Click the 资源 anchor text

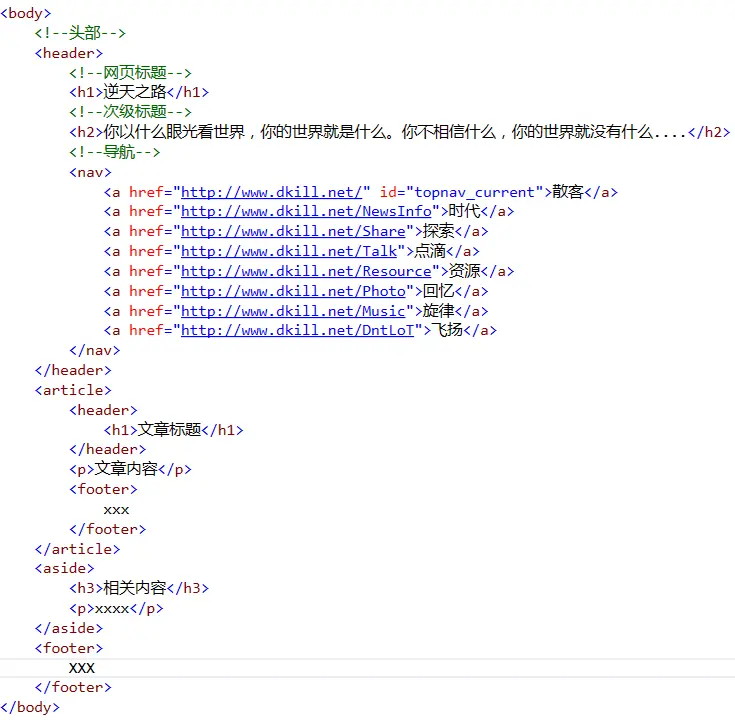pos(465,270)
